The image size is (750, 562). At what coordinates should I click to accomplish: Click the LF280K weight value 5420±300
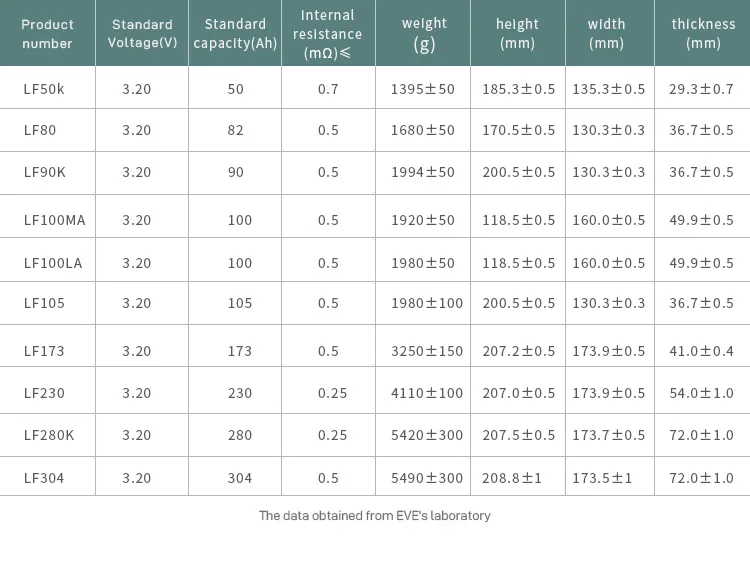[427, 435]
